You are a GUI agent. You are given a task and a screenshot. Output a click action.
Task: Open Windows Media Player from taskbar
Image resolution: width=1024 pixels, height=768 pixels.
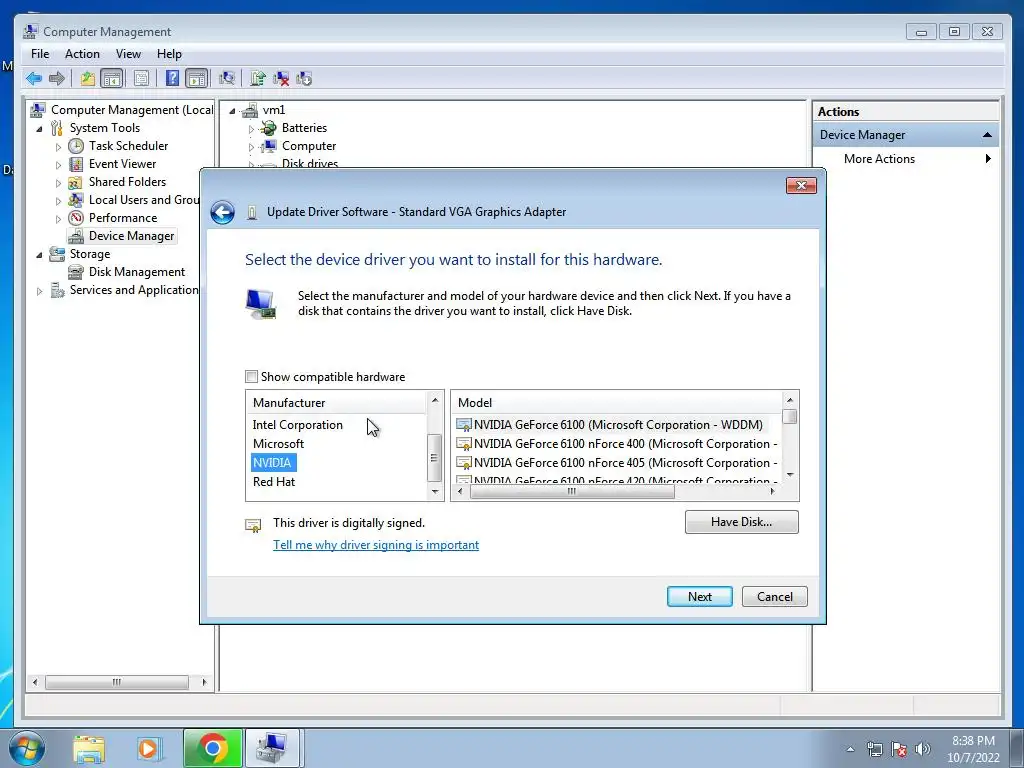pyautogui.click(x=148, y=748)
